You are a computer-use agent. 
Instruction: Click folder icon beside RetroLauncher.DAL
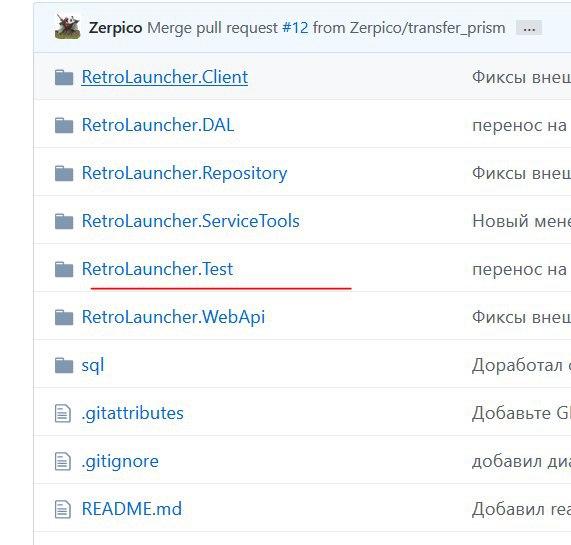pyautogui.click(x=64, y=125)
